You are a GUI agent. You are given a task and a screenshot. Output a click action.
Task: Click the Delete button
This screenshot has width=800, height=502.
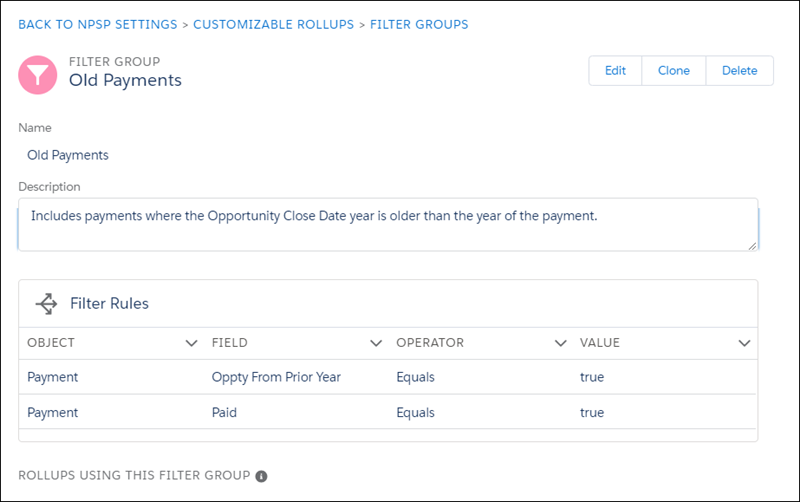click(x=740, y=70)
